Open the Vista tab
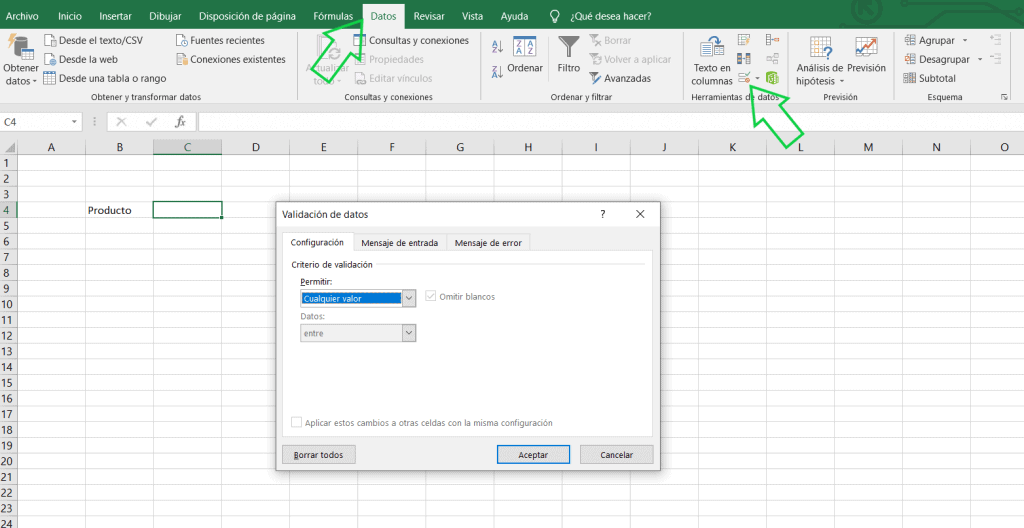The width and height of the screenshot is (1024, 528). click(x=472, y=16)
